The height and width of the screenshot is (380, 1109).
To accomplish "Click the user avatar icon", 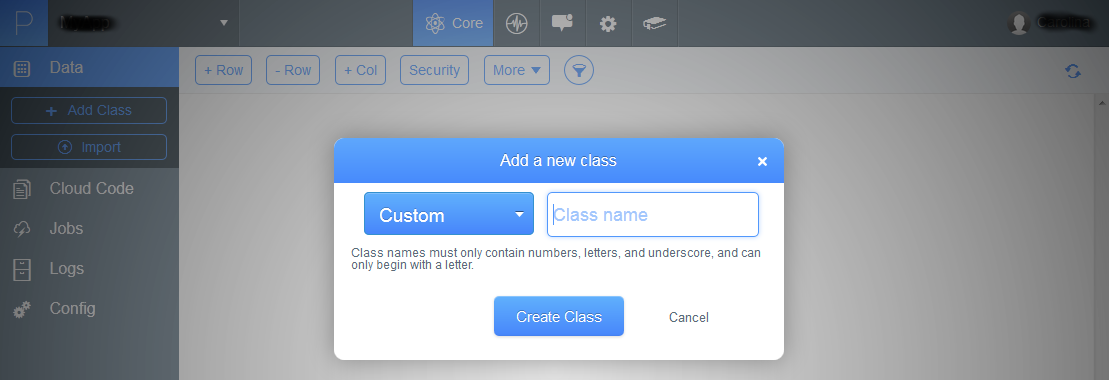I will tap(1018, 23).
